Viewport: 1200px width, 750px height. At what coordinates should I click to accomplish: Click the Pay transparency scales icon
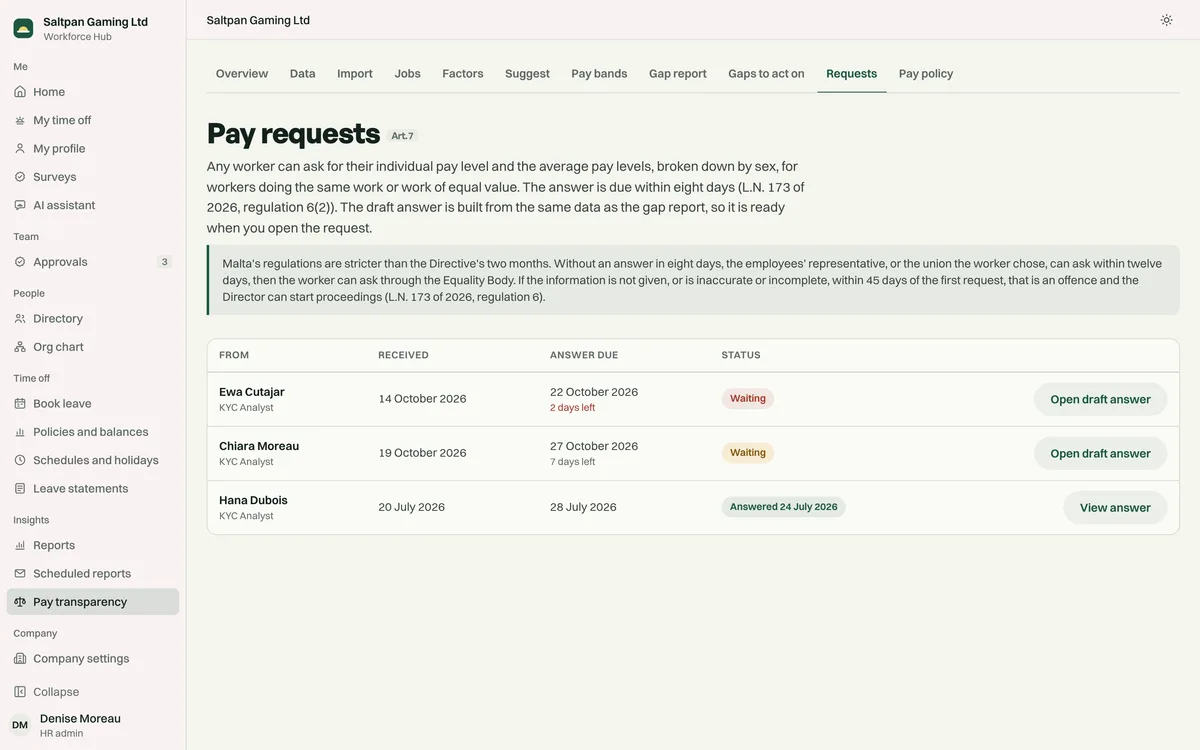[x=20, y=602]
